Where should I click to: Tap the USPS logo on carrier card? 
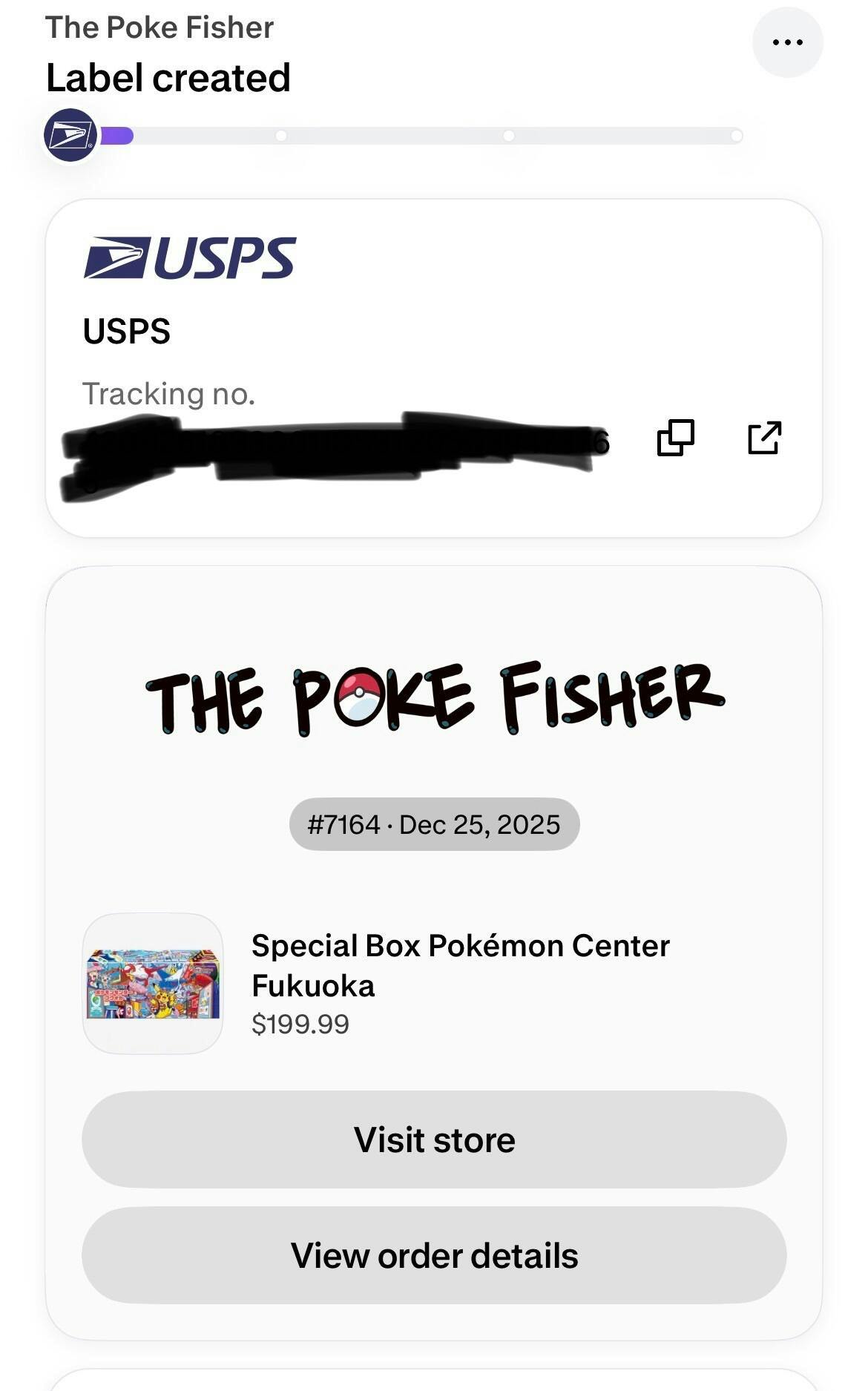click(x=190, y=258)
